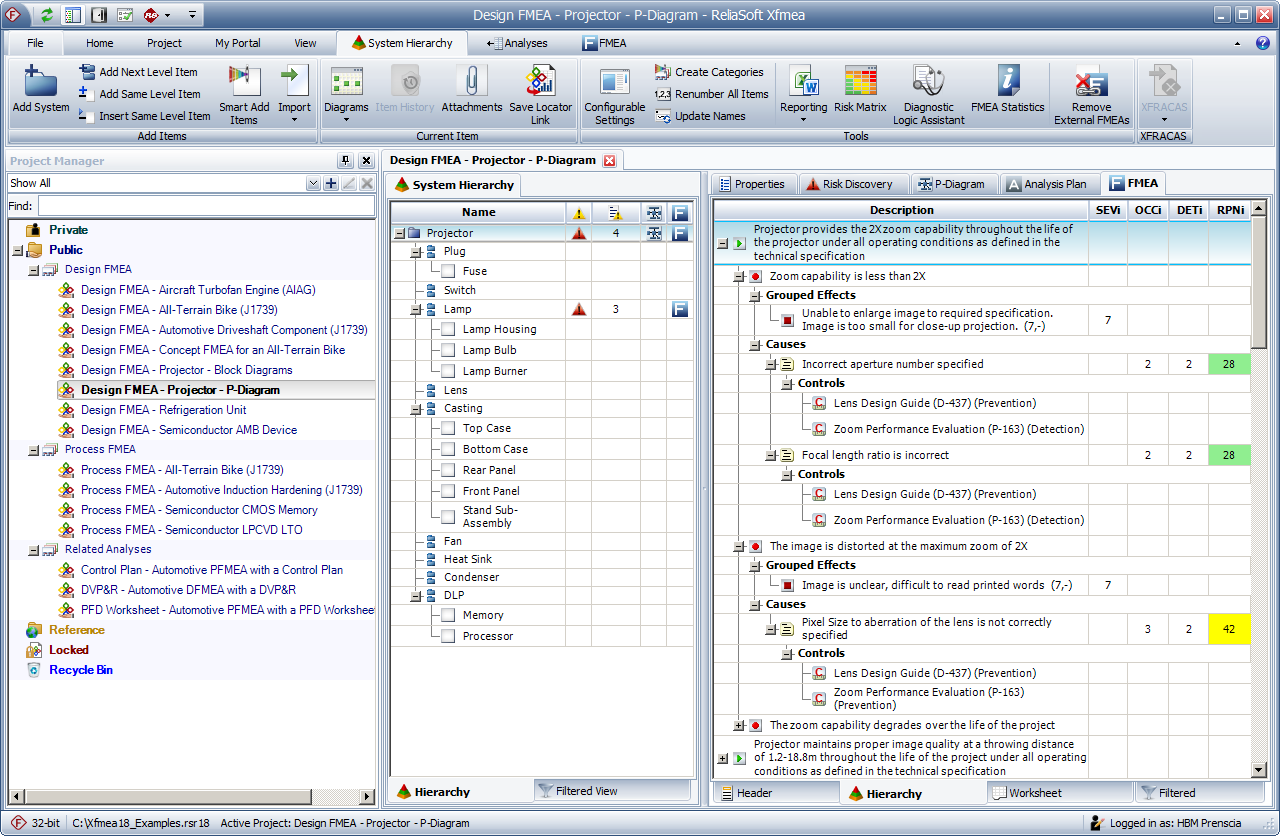This screenshot has height=836, width=1280.
Task: Toggle the checkbox next to Fuse
Action: [448, 271]
